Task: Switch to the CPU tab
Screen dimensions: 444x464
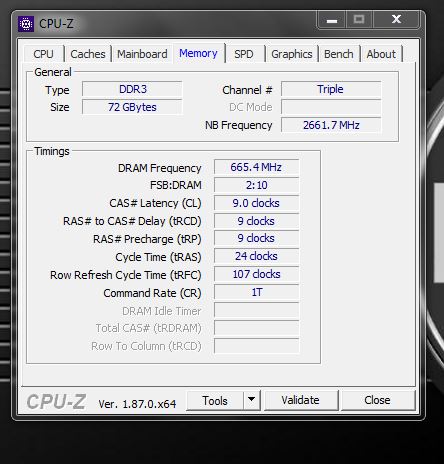Action: click(x=44, y=54)
